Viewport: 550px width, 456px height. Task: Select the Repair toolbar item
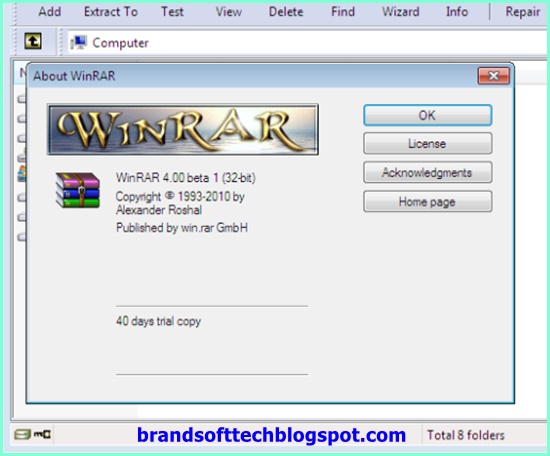pyautogui.click(x=523, y=12)
